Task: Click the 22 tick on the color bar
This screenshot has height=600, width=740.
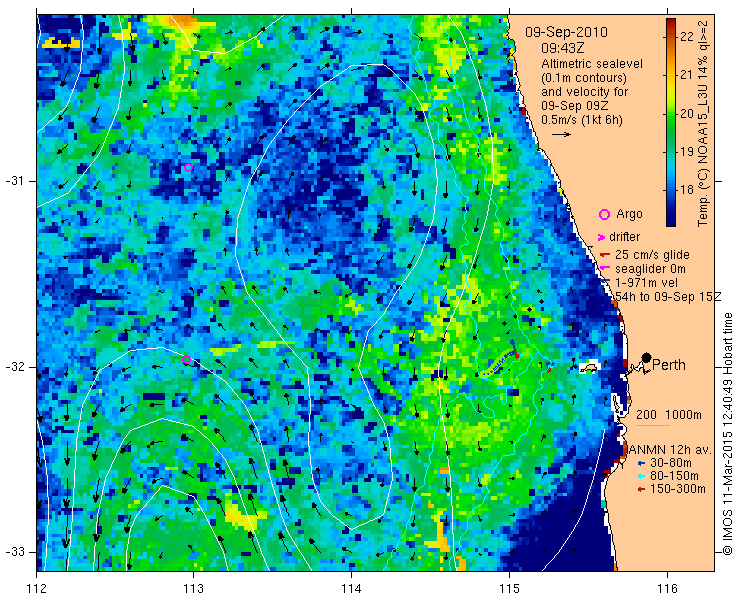Action: [x=687, y=36]
